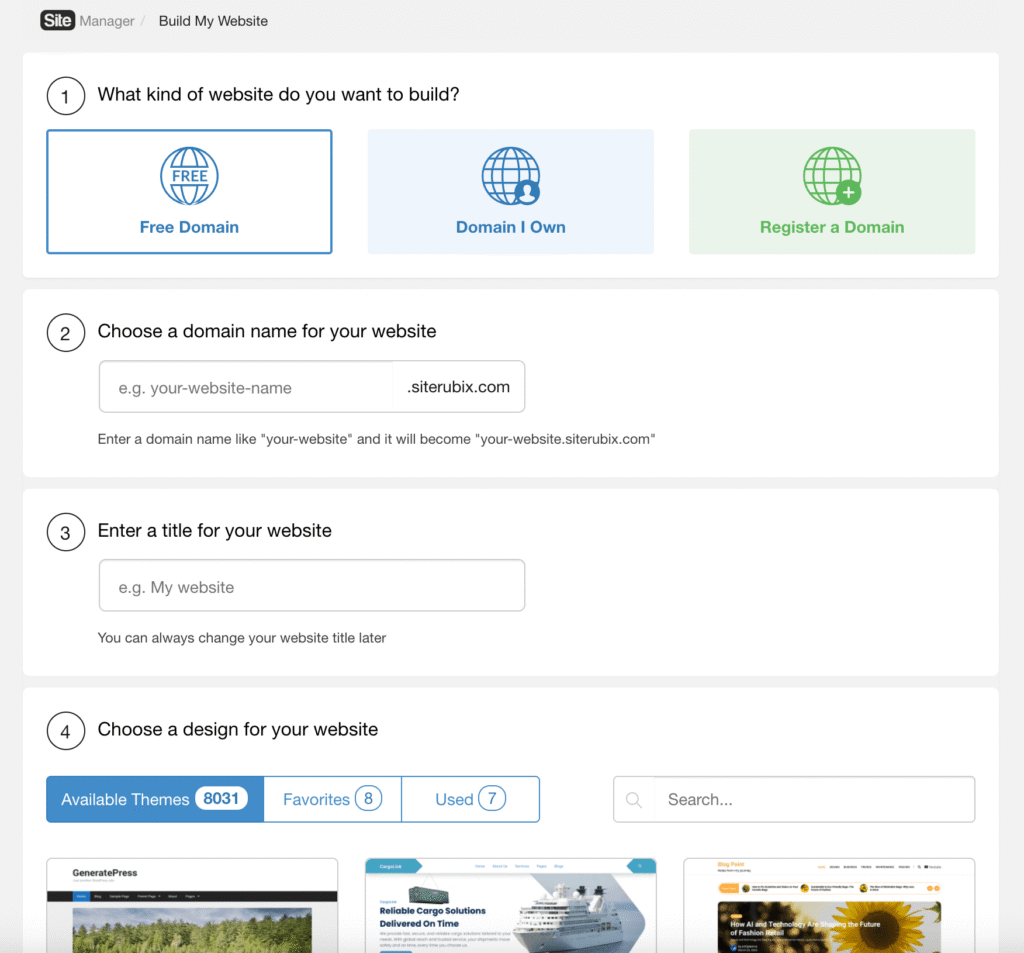Image resolution: width=1024 pixels, height=953 pixels.
Task: Click the Site logo in the breadcrumb
Action: coord(57,20)
